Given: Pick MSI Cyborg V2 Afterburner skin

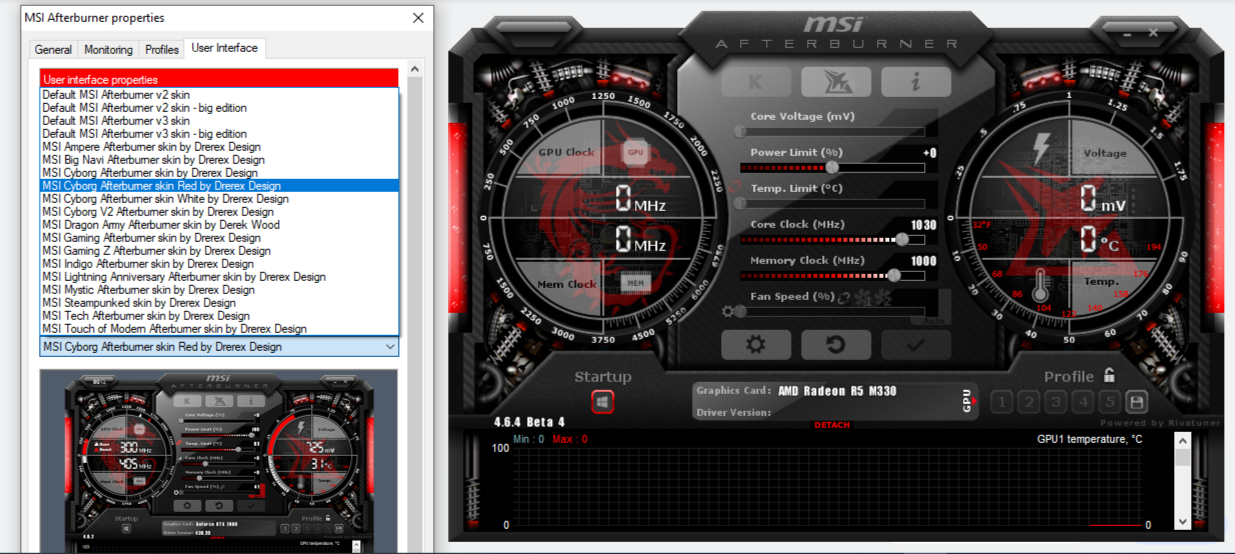Looking at the screenshot, I should click(x=219, y=211).
